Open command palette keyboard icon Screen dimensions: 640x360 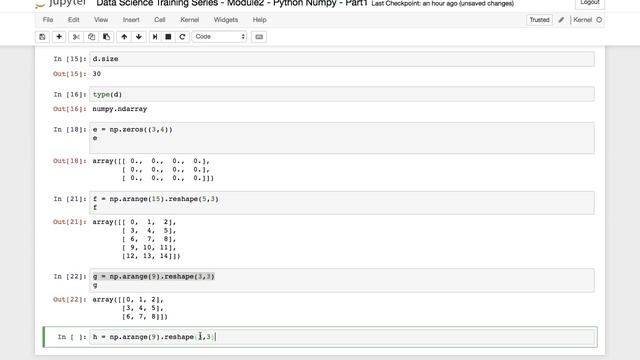[x=259, y=37]
